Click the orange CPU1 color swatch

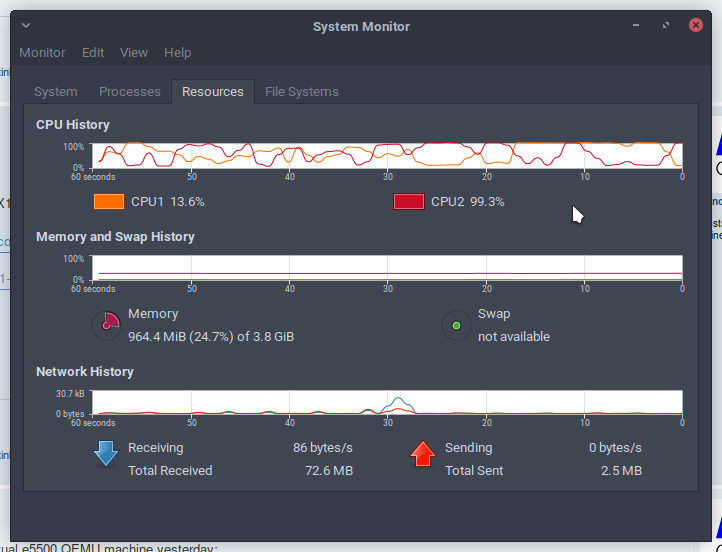click(x=108, y=201)
